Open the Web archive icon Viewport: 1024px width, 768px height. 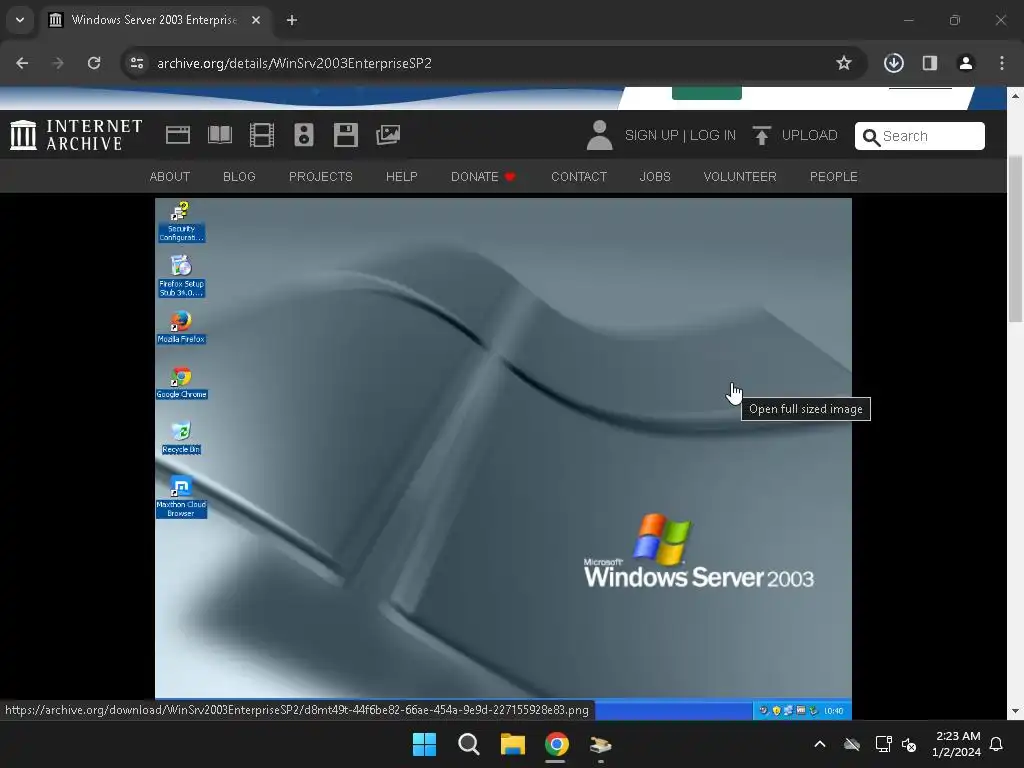(x=178, y=135)
